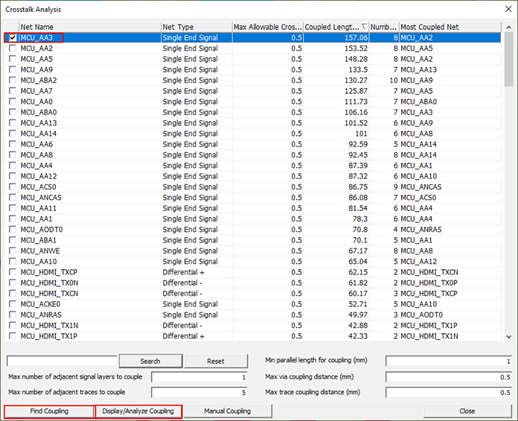The height and width of the screenshot is (421, 518).
Task: Click the Find Coupling button
Action: (x=49, y=411)
